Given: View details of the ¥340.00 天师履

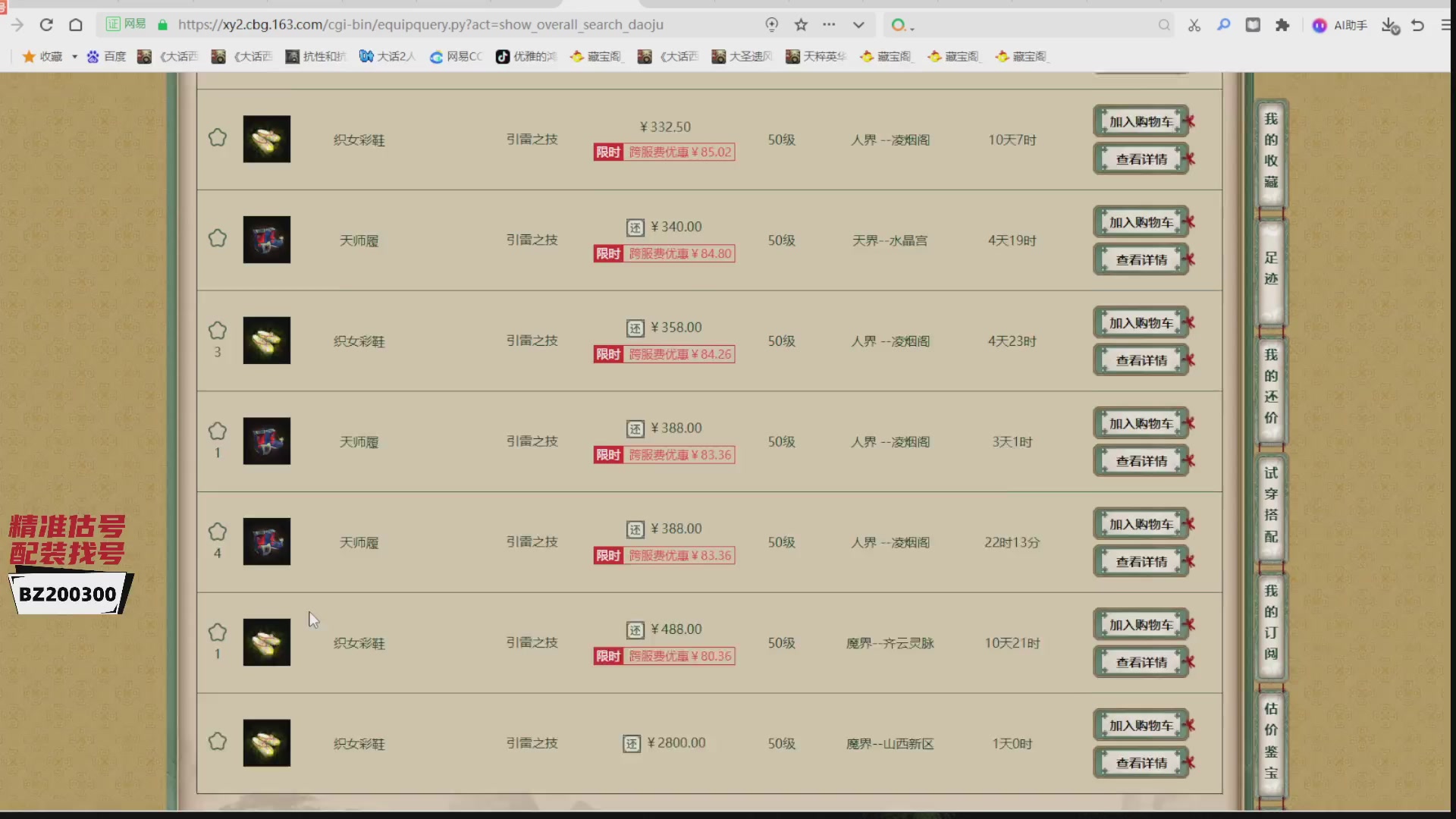Looking at the screenshot, I should (x=1141, y=260).
